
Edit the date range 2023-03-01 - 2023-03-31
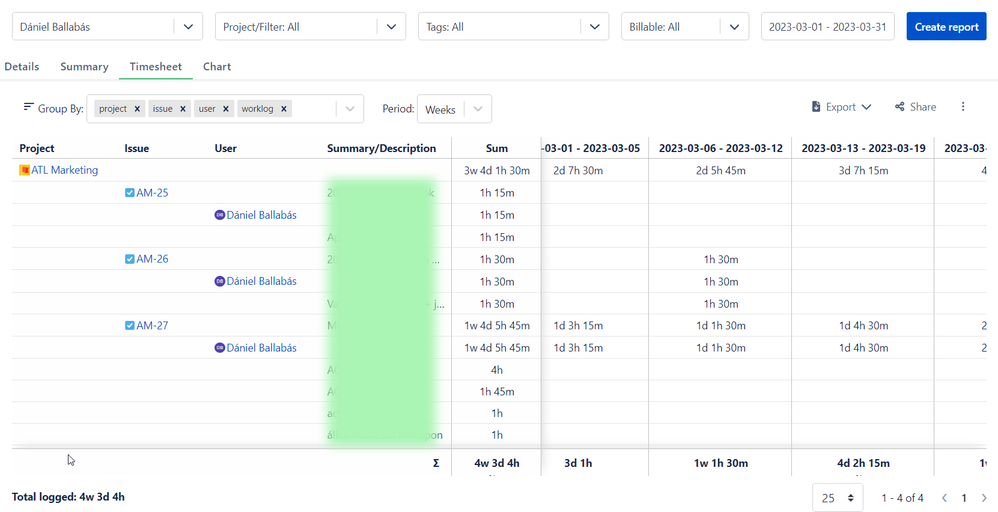tap(827, 27)
